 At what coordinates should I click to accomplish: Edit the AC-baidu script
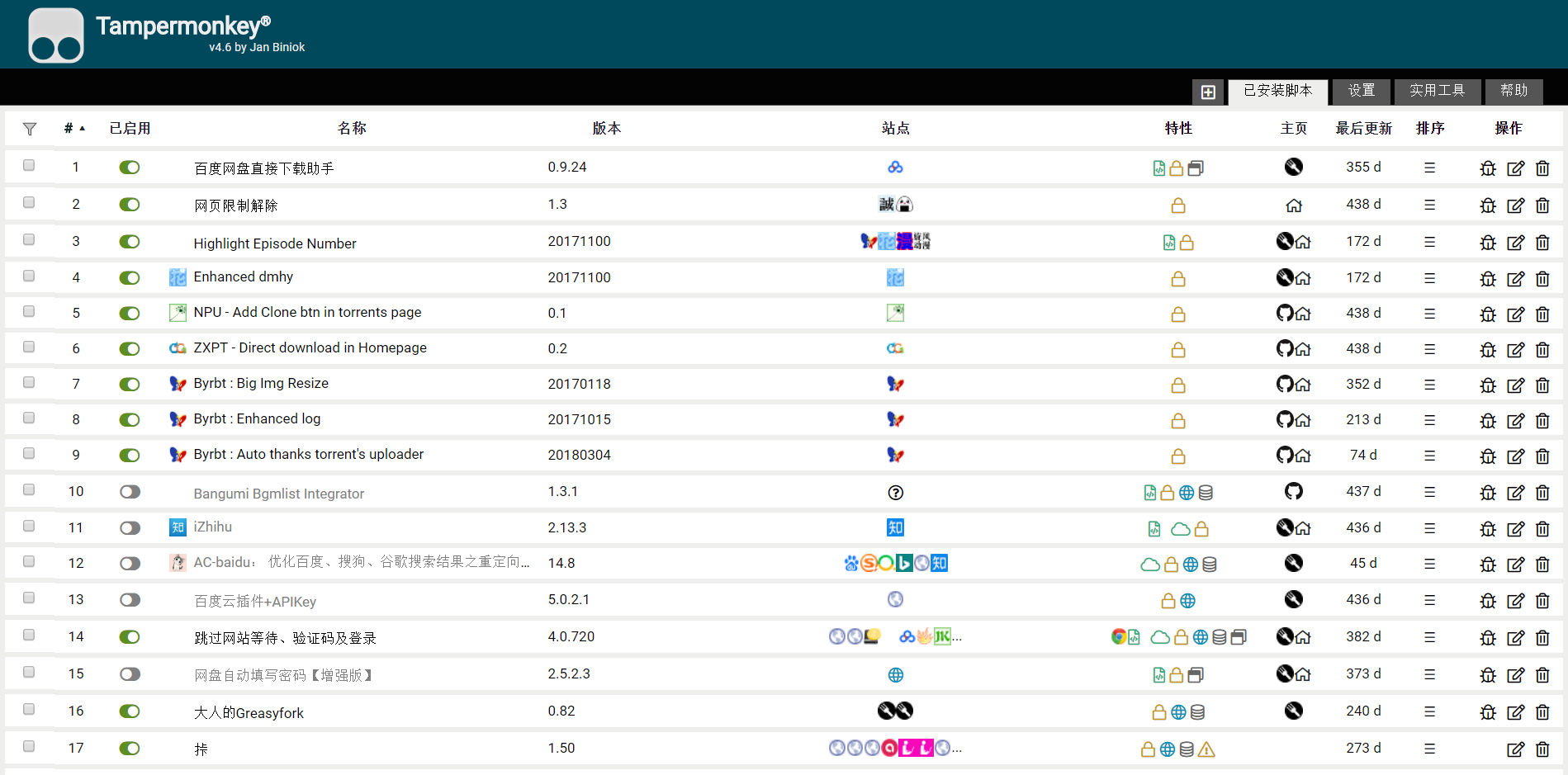click(1516, 565)
